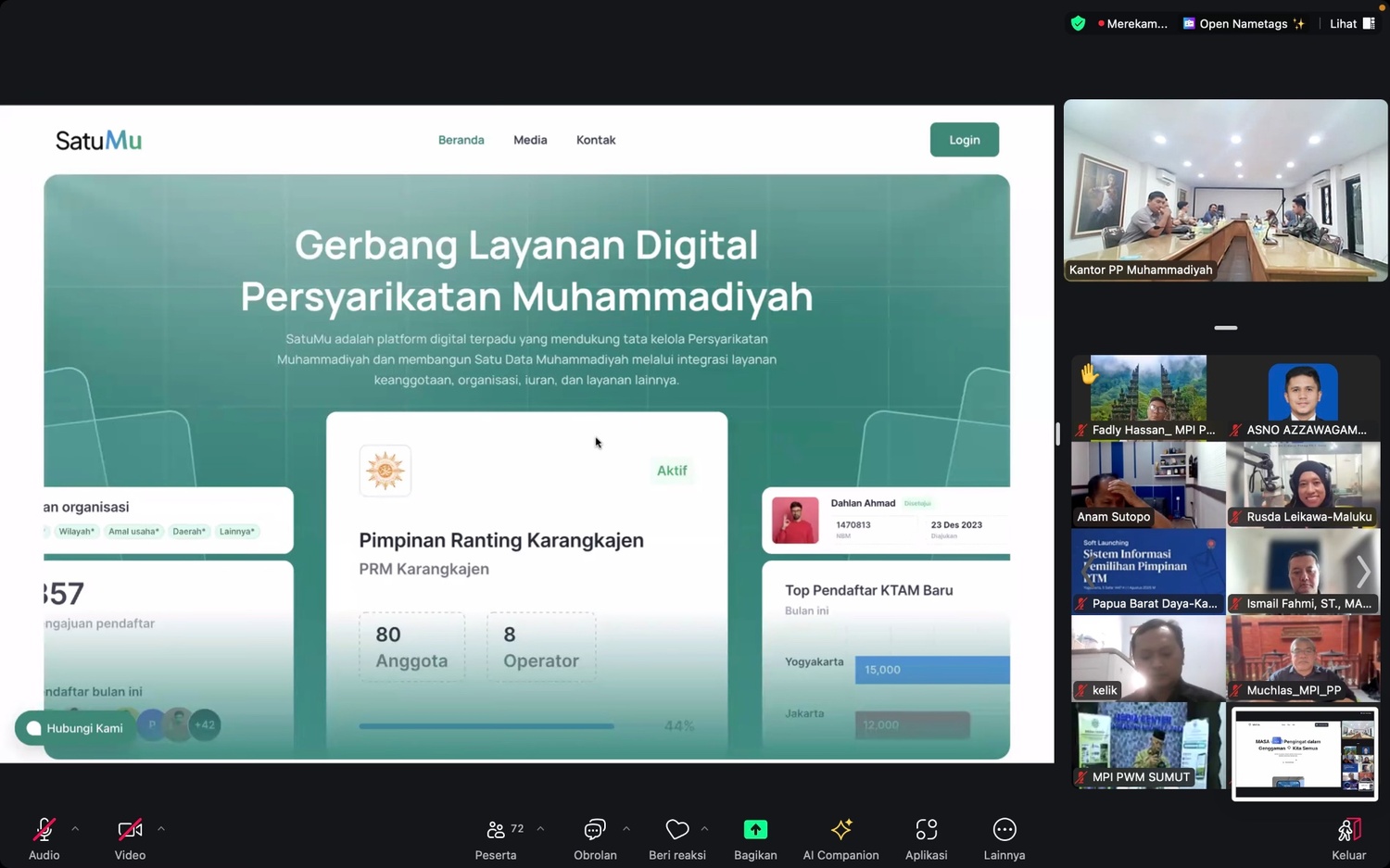Image resolution: width=1390 pixels, height=868 pixels.
Task: Stop the camera via the Video icon
Action: point(129,829)
